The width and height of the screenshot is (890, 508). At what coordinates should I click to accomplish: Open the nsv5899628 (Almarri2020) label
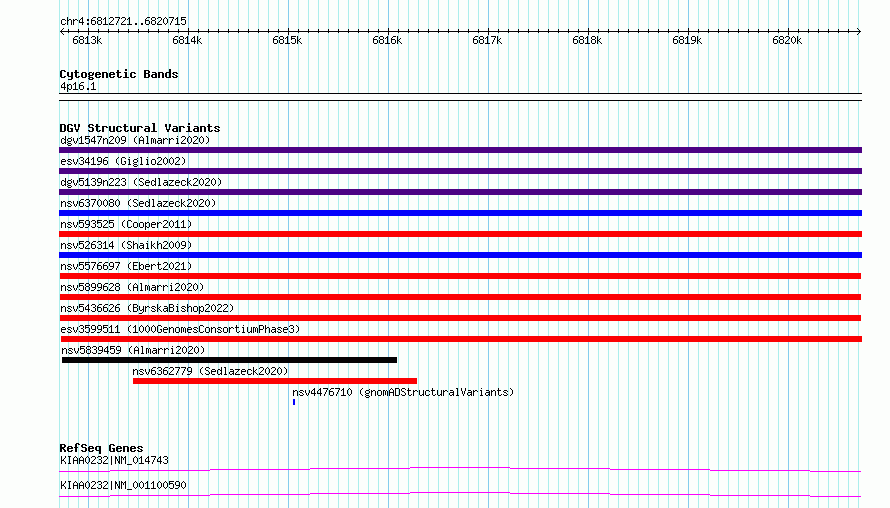point(132,287)
